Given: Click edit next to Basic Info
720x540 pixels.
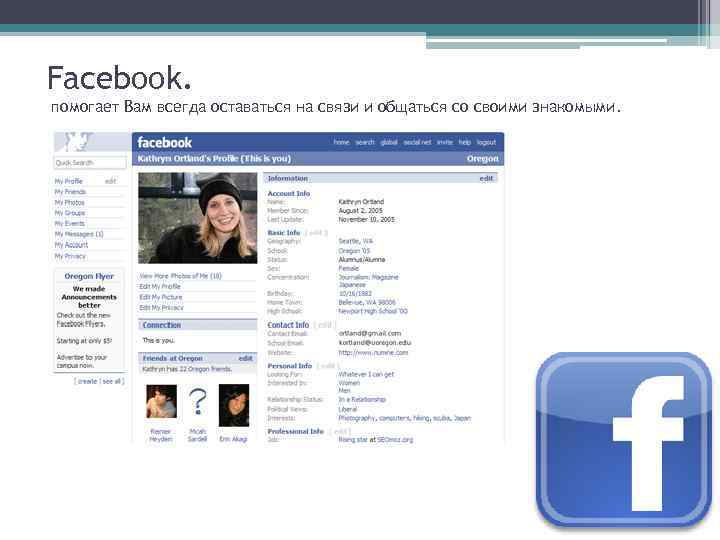Looking at the screenshot, I should click(x=316, y=233).
